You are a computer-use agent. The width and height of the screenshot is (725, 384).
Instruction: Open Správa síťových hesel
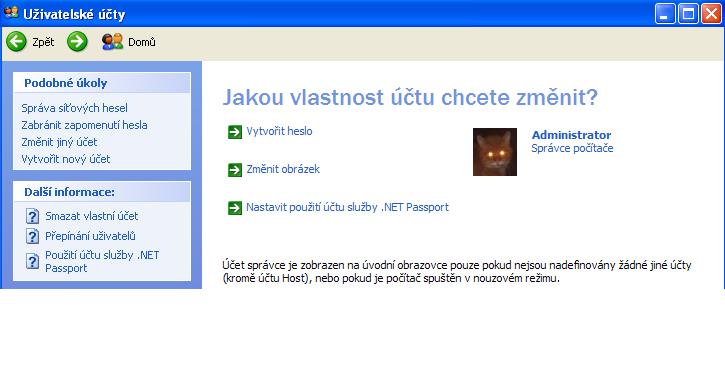point(74,108)
